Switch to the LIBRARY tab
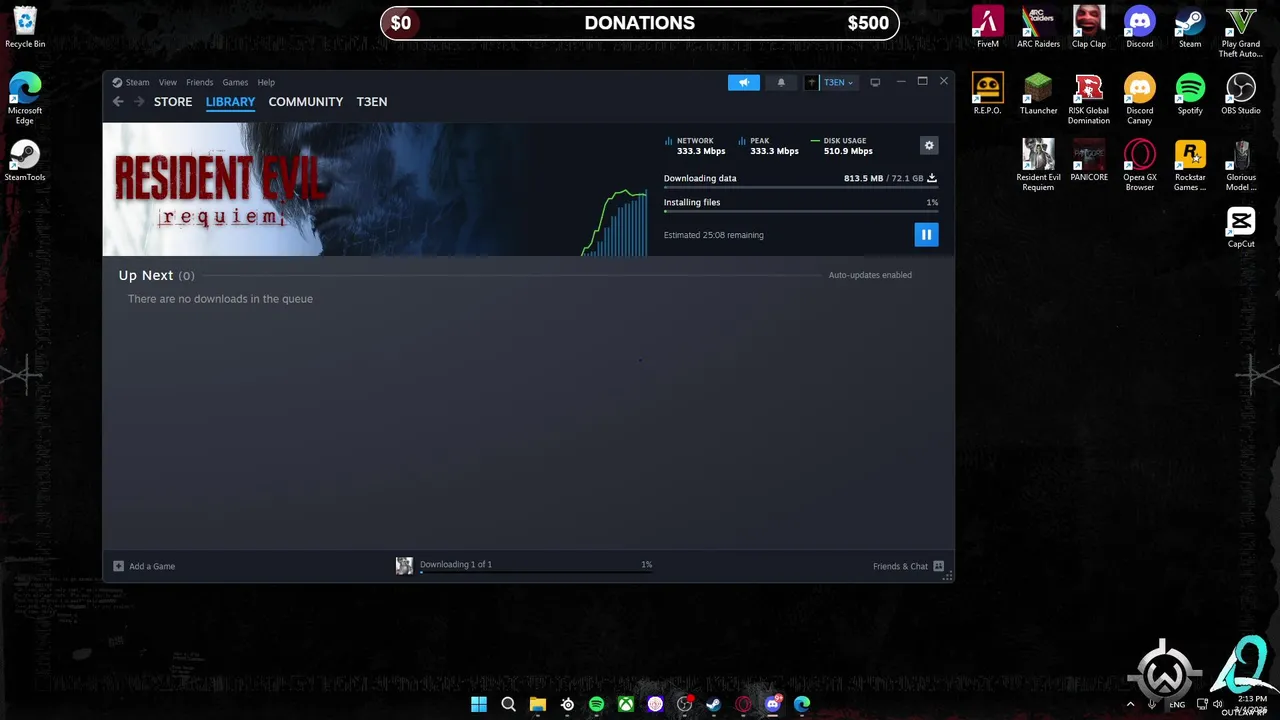 pyautogui.click(x=230, y=102)
